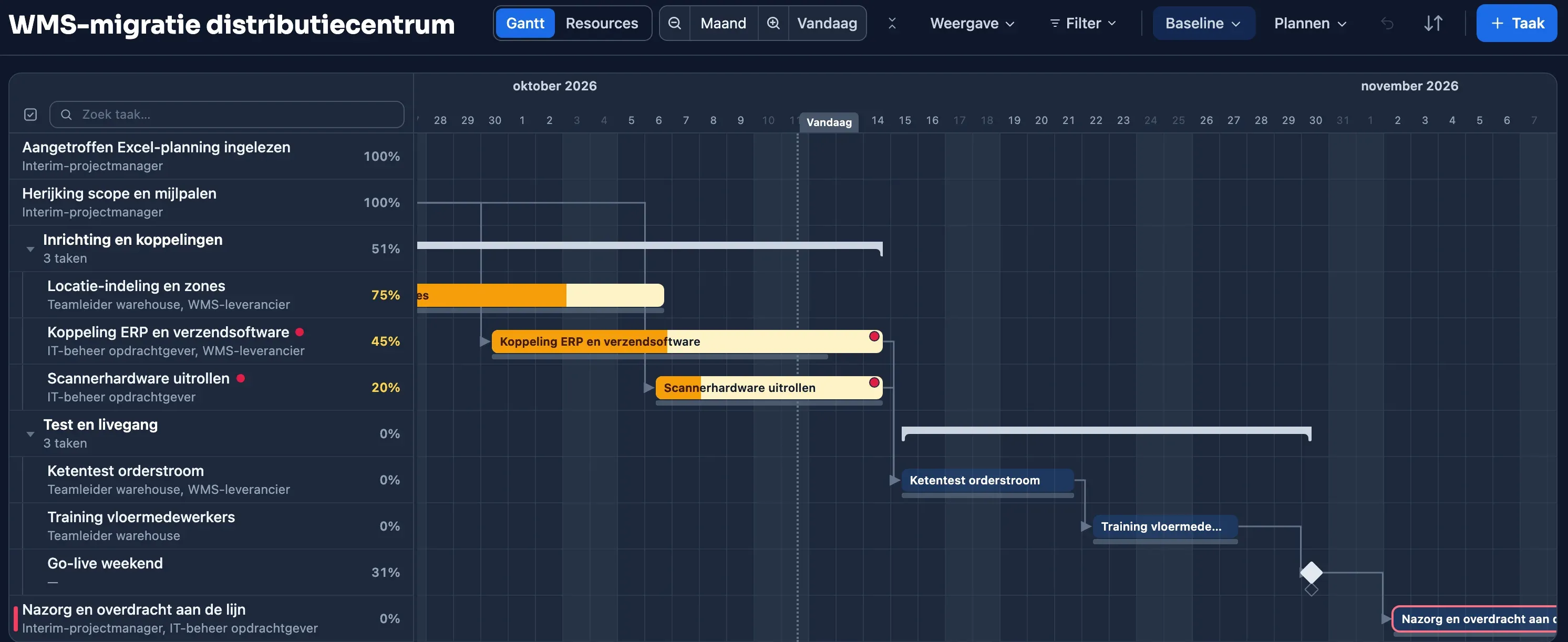Toggle the select-all tasks checkbox

click(30, 115)
